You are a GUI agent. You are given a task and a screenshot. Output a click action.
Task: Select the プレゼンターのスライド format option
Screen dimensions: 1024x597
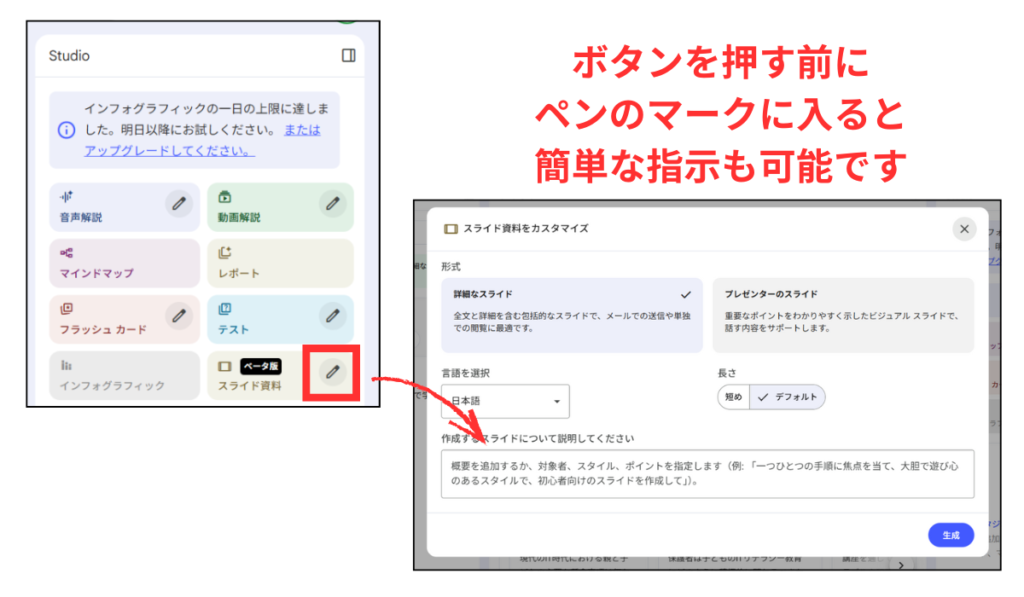click(842, 314)
